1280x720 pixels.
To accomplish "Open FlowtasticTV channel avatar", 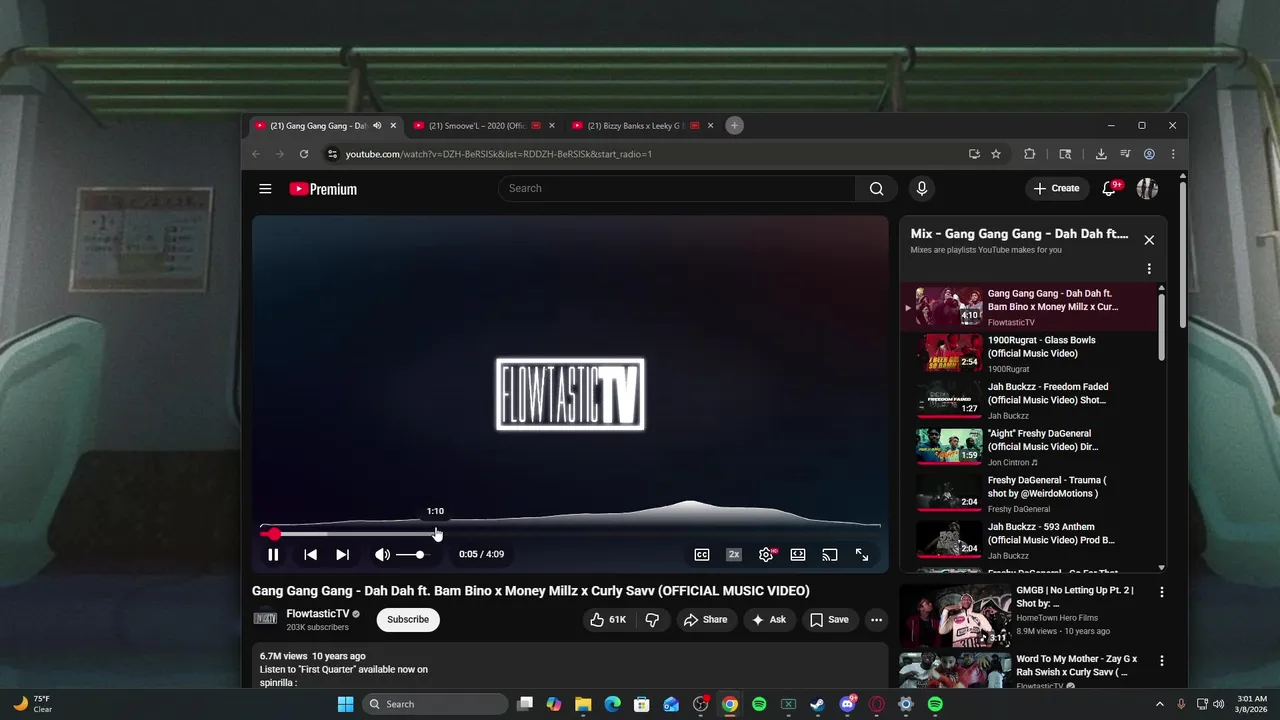I will 265,619.
